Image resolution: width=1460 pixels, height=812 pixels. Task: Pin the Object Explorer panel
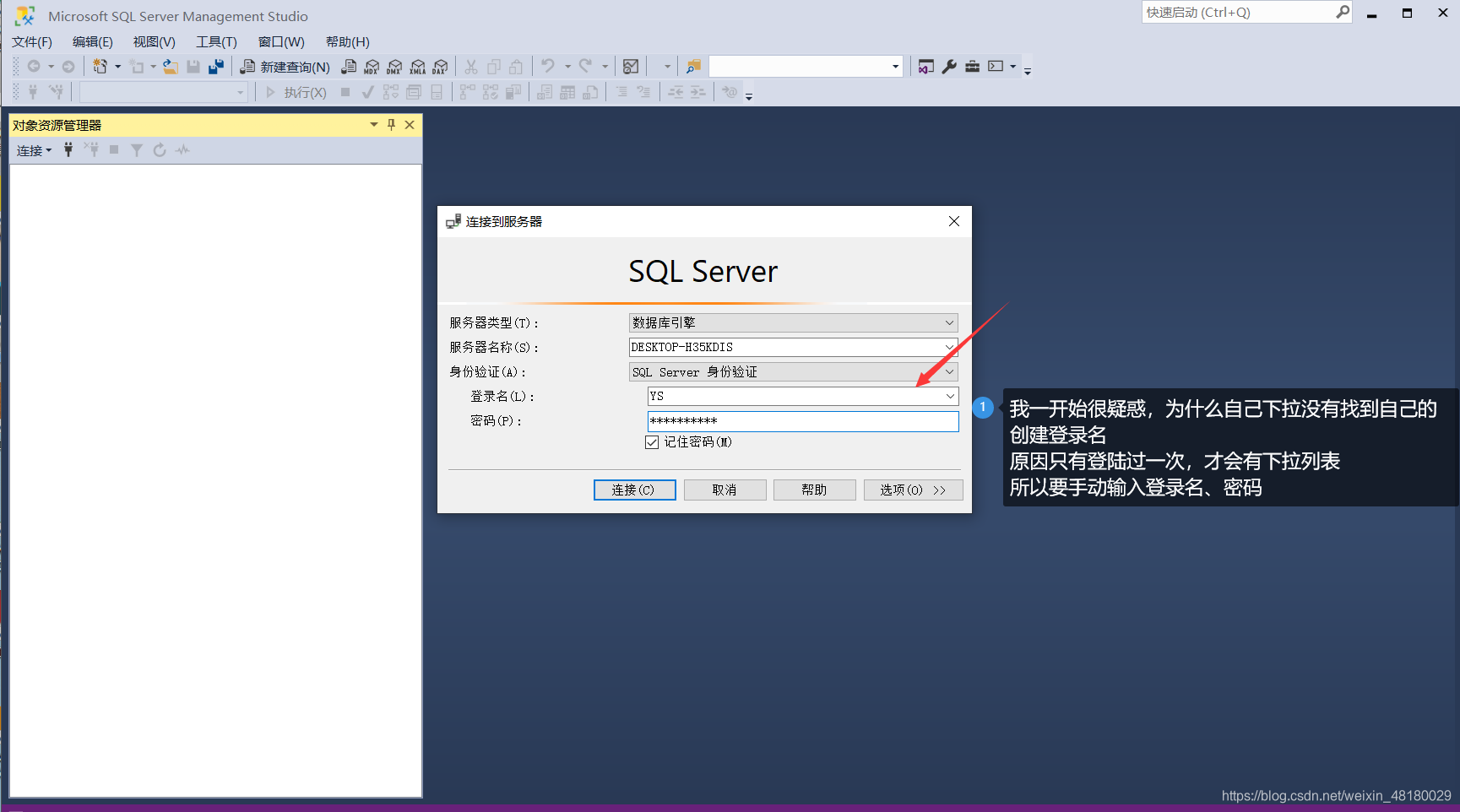391,125
